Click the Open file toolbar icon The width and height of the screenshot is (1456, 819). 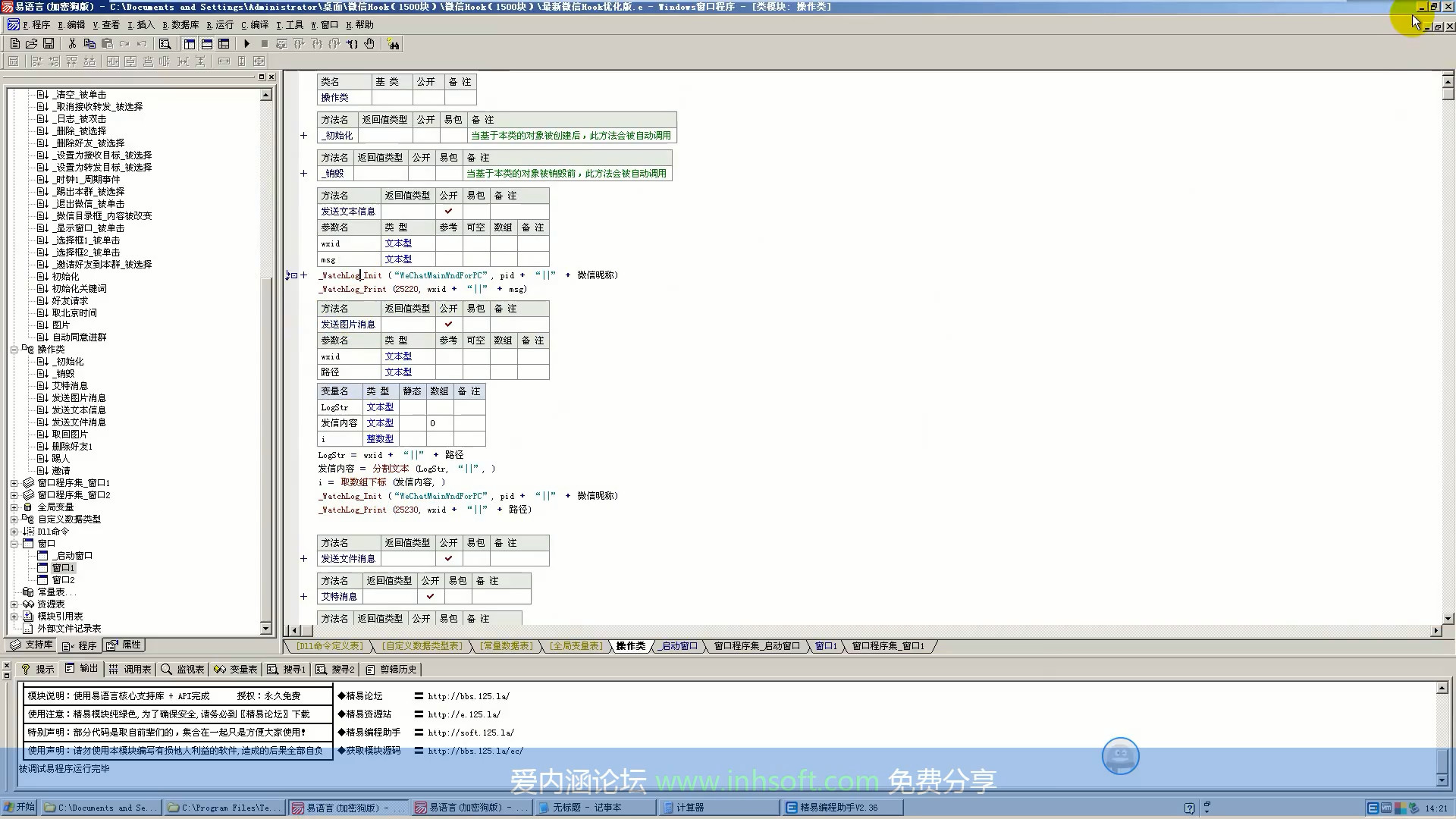point(32,44)
